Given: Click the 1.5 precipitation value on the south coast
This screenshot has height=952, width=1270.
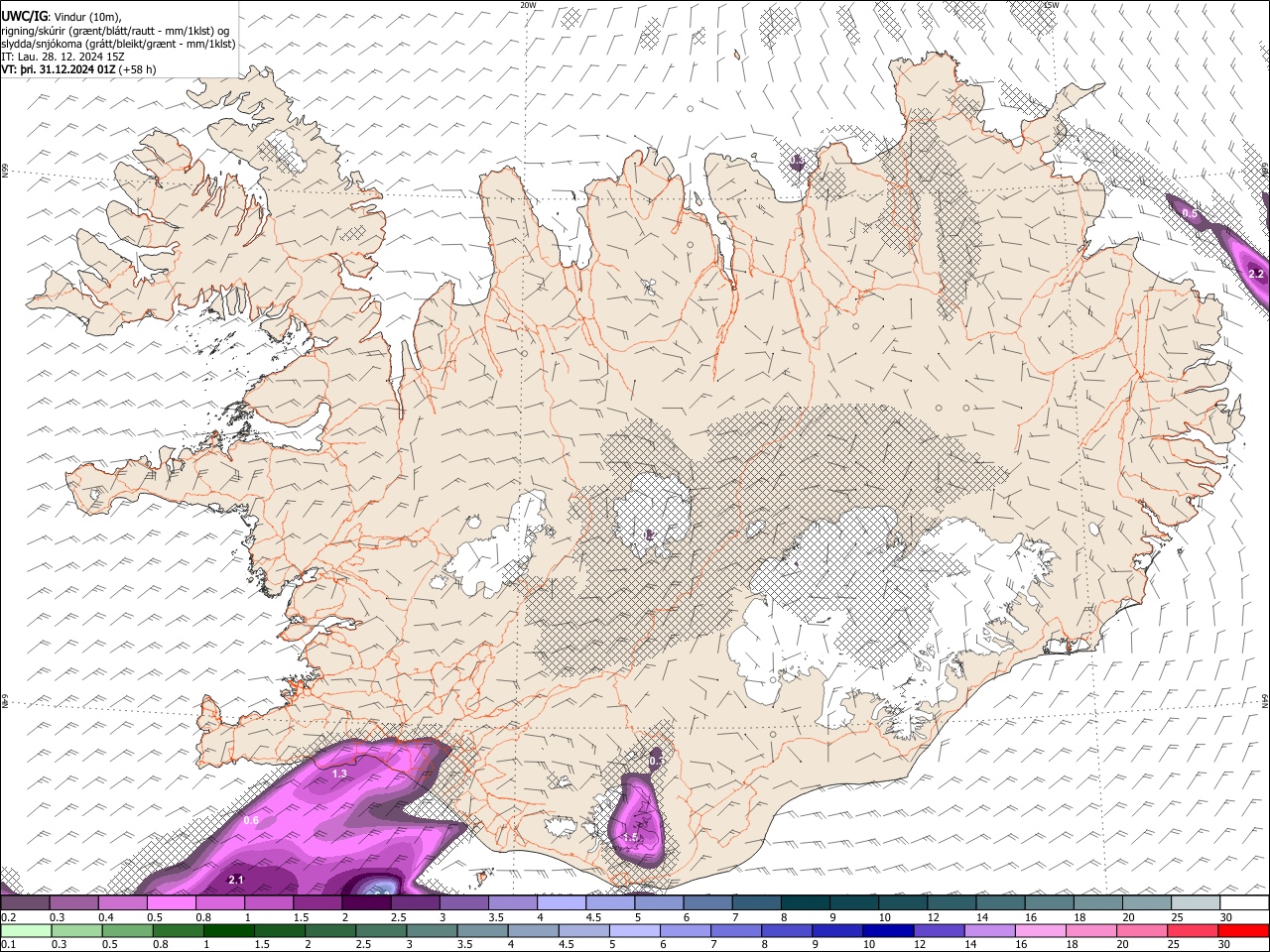Looking at the screenshot, I should (x=630, y=838).
